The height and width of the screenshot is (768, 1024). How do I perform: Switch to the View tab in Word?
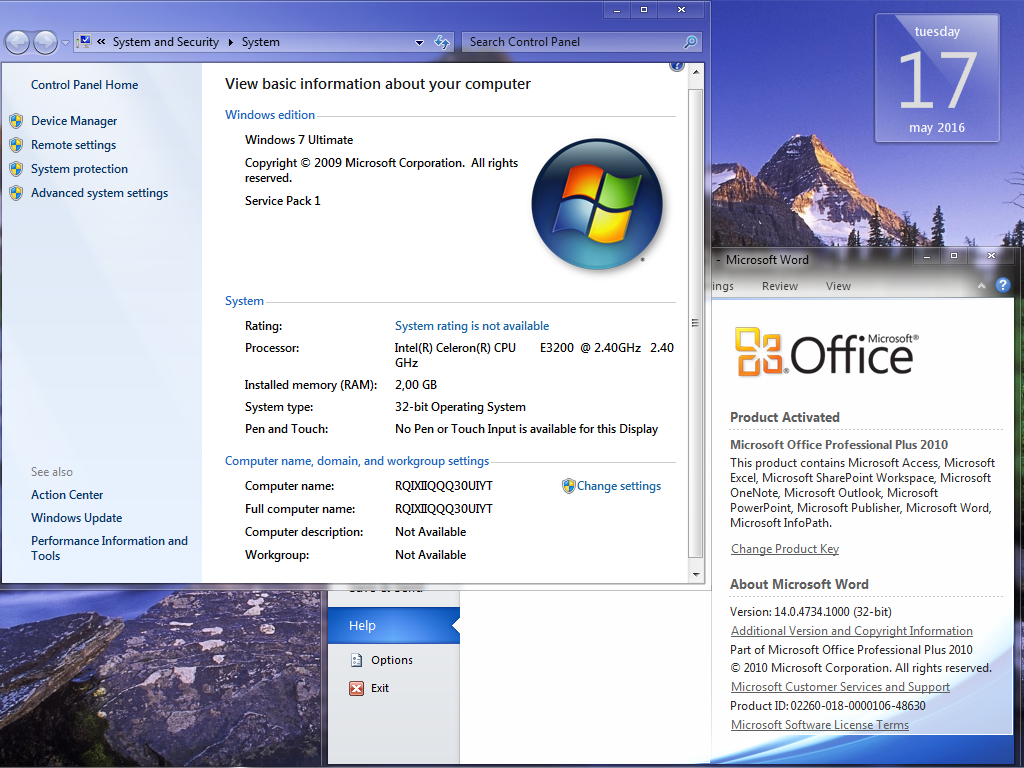pos(838,286)
